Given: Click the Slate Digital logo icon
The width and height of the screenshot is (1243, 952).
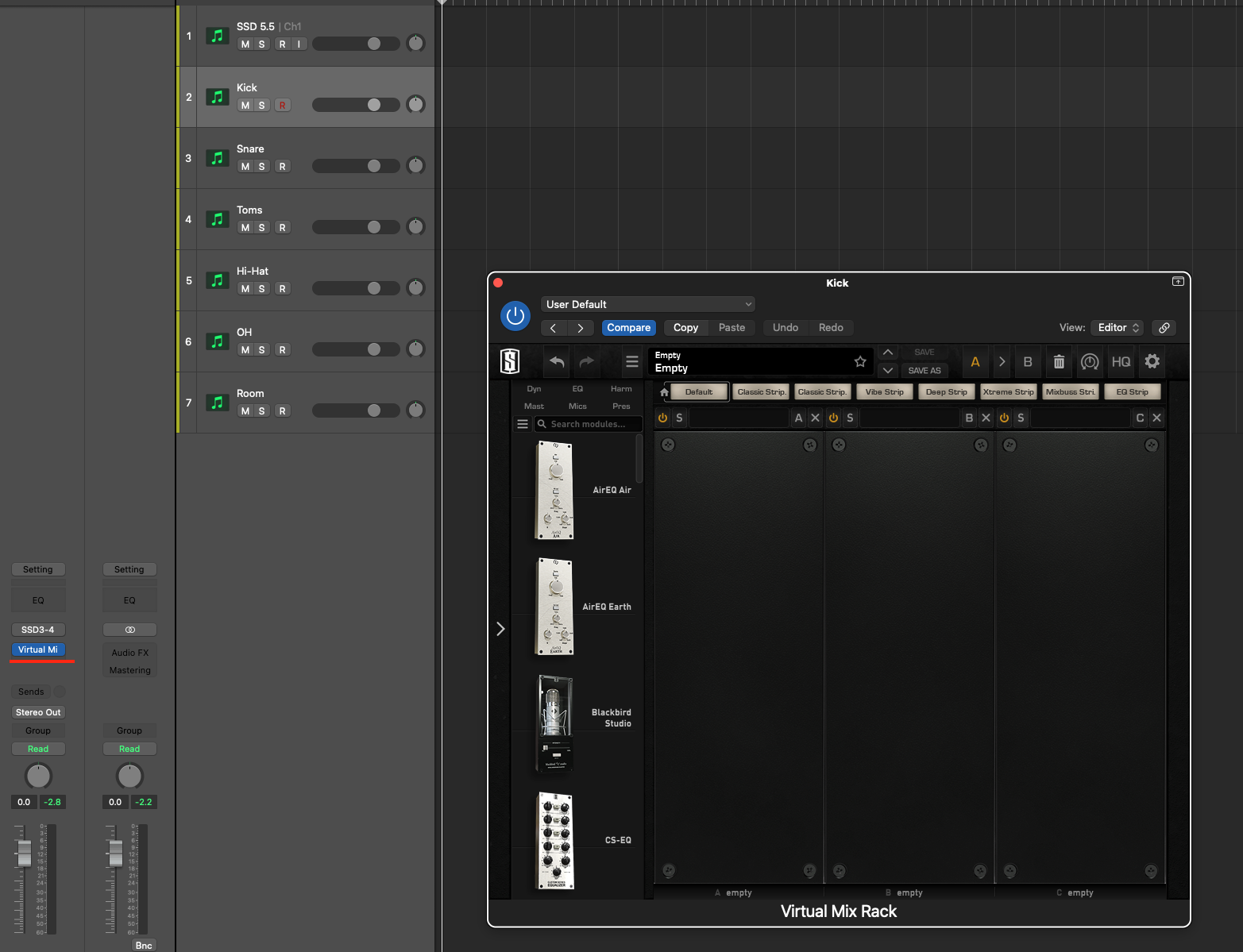Looking at the screenshot, I should 509,361.
